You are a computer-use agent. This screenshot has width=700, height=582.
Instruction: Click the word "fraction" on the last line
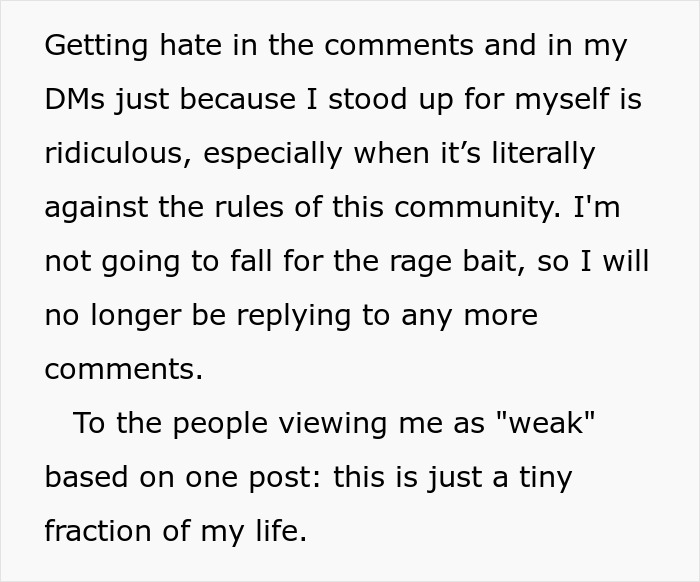(98, 531)
